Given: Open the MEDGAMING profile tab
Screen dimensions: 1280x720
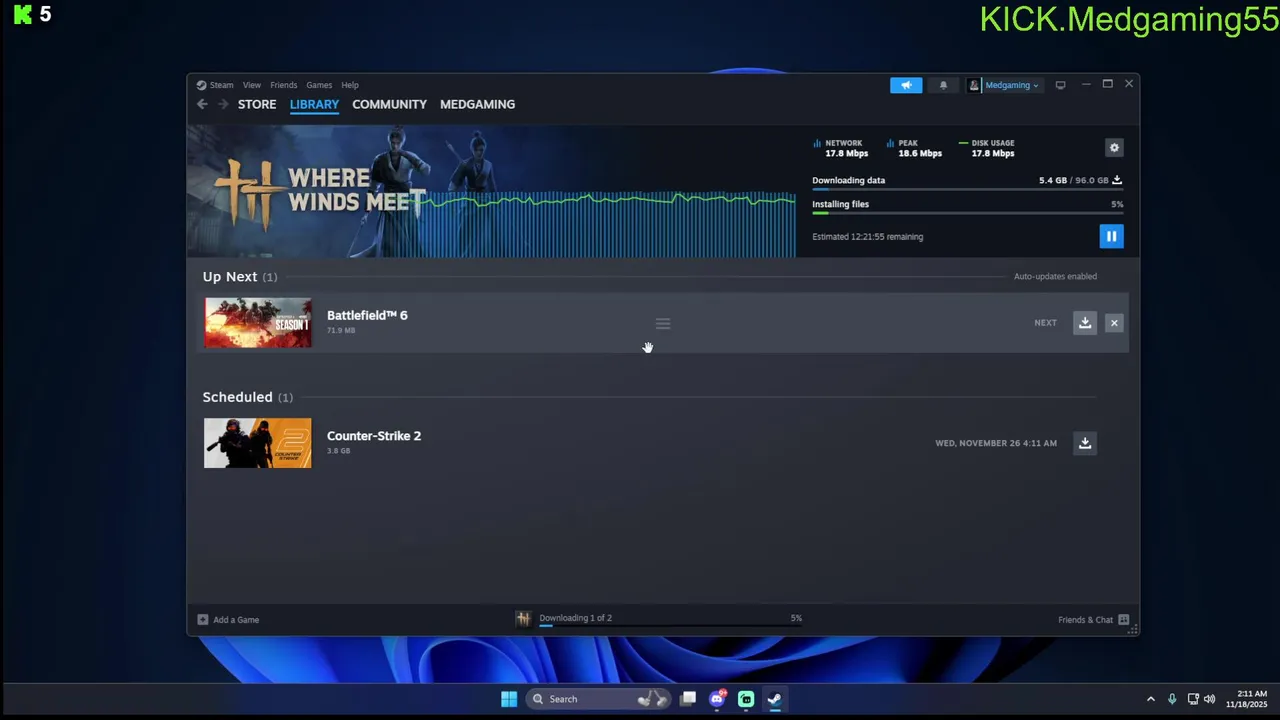Looking at the screenshot, I should click(477, 104).
